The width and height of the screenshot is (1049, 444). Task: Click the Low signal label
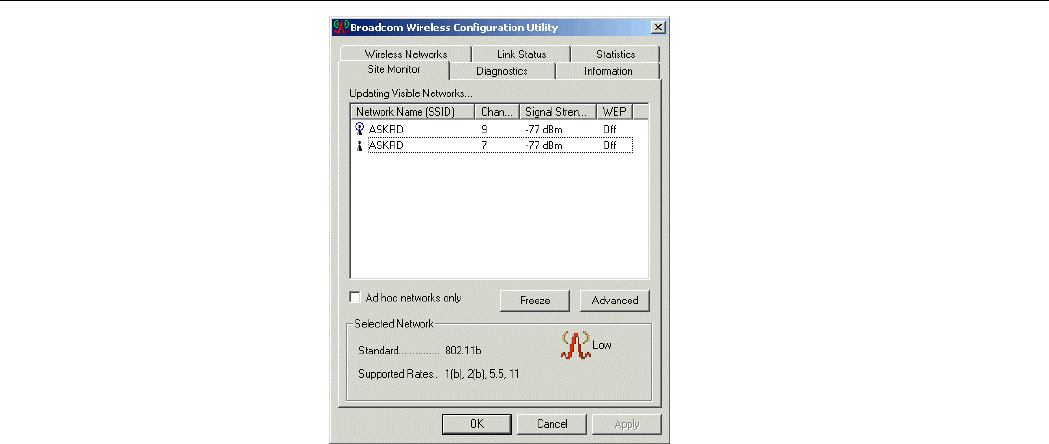[601, 346]
